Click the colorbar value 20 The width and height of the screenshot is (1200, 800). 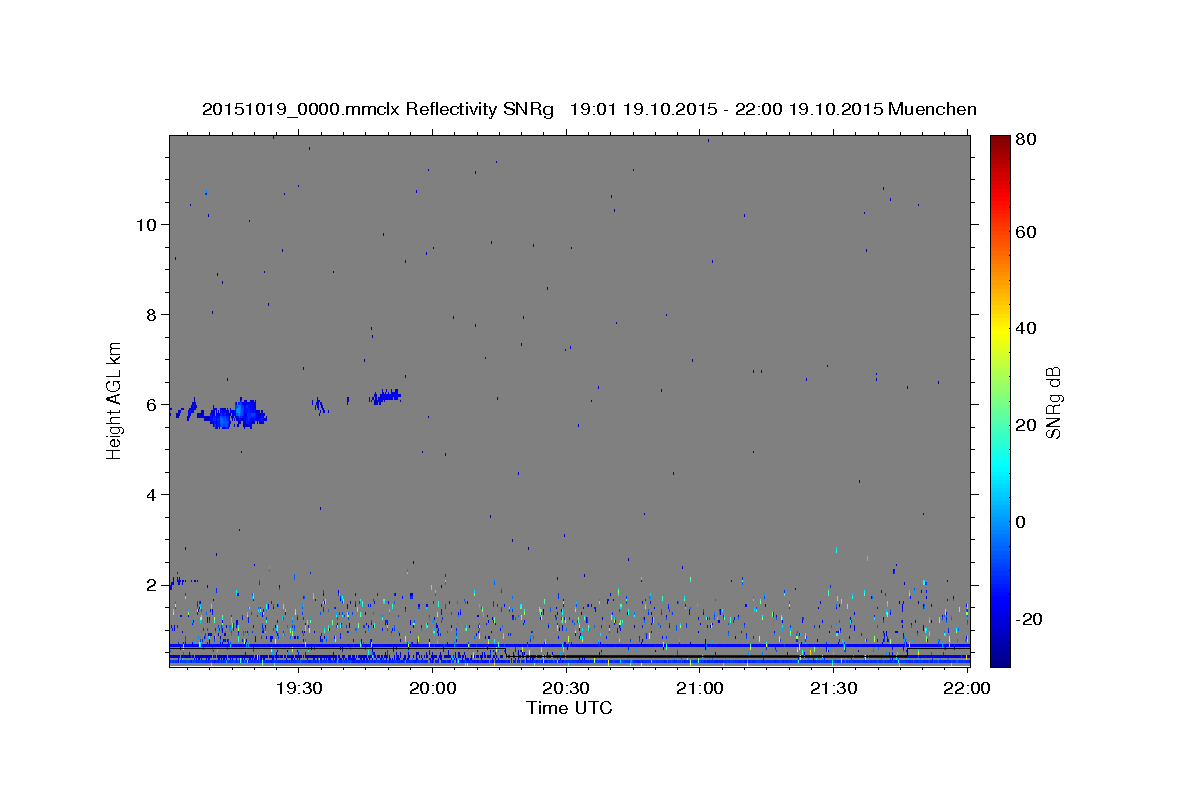pos(1026,425)
